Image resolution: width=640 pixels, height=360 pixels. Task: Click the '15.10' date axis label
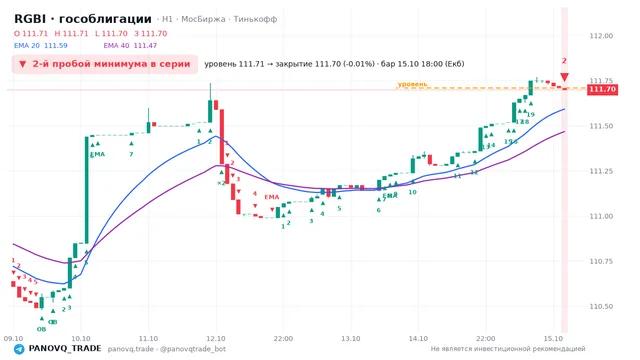point(553,338)
